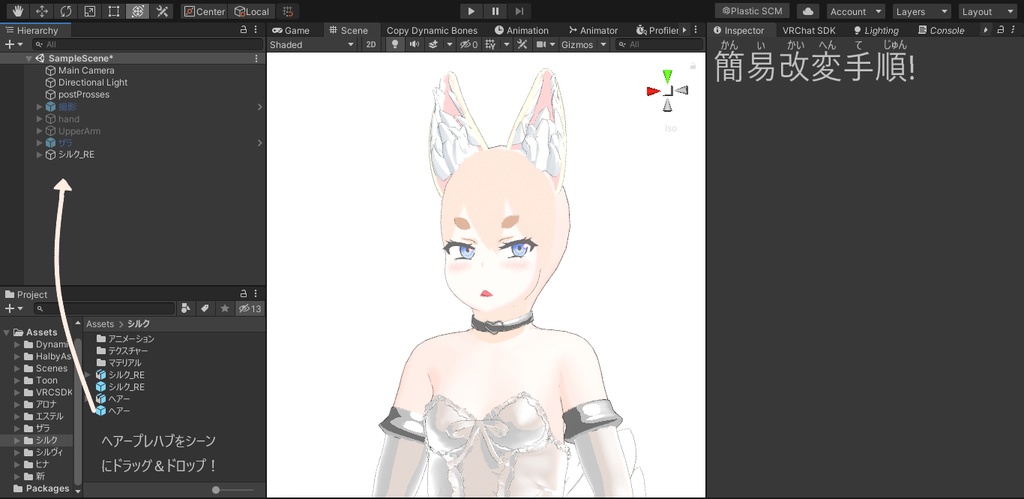Click the scene orientation gizmo red X axis
Viewport: 1024px width, 499px height.
[x=653, y=91]
